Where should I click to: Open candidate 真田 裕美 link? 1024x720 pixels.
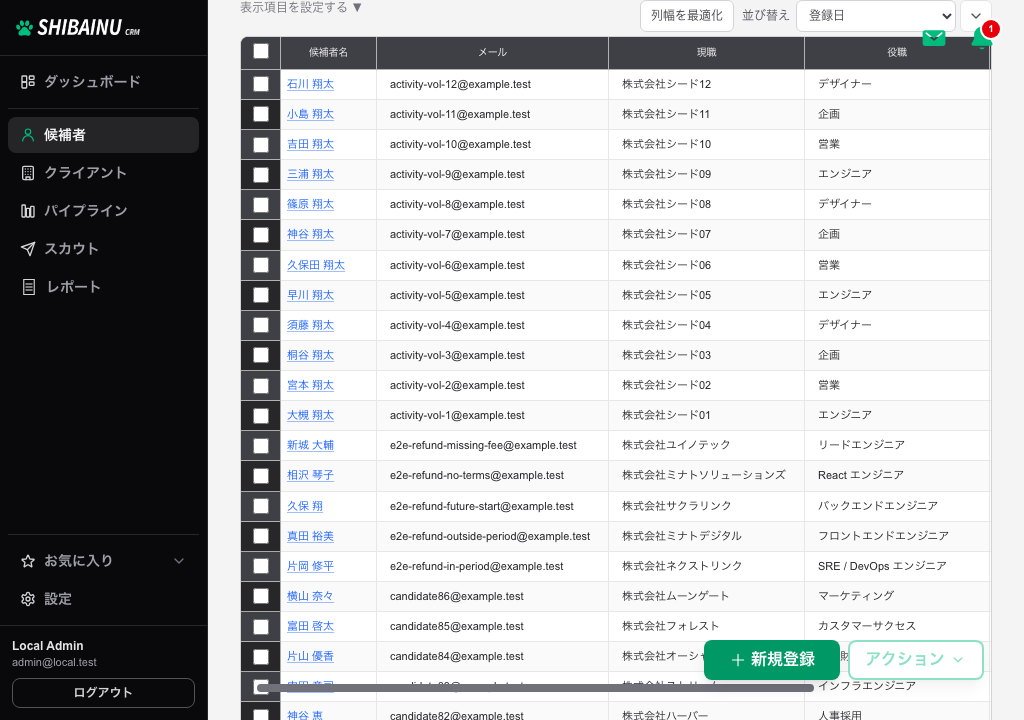(310, 536)
